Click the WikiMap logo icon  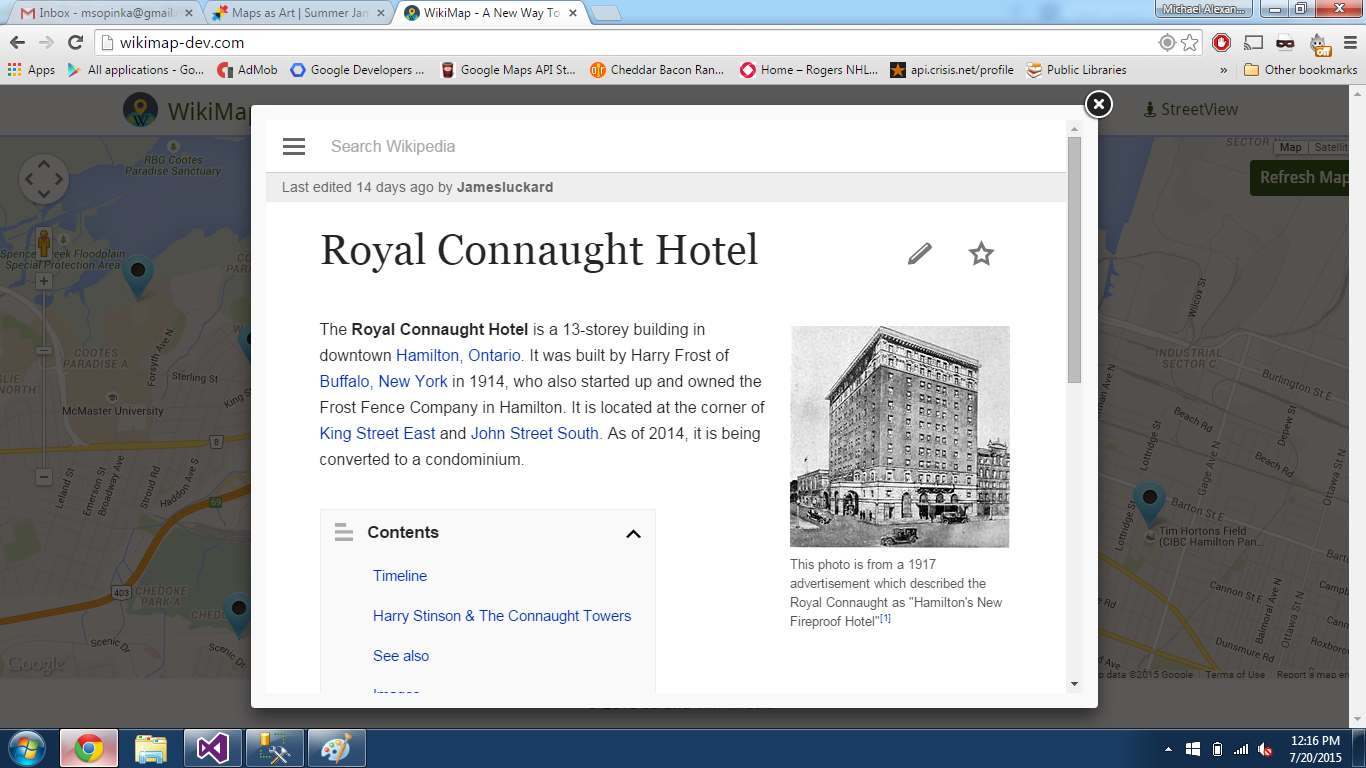tap(140, 110)
